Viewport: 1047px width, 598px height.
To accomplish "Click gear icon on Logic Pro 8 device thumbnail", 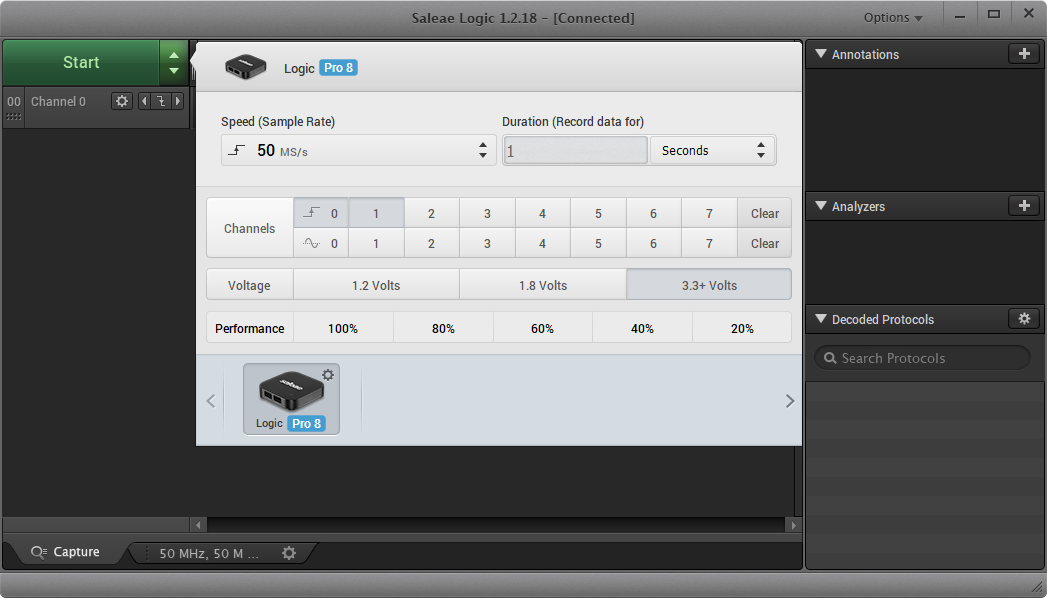I will click(x=328, y=375).
